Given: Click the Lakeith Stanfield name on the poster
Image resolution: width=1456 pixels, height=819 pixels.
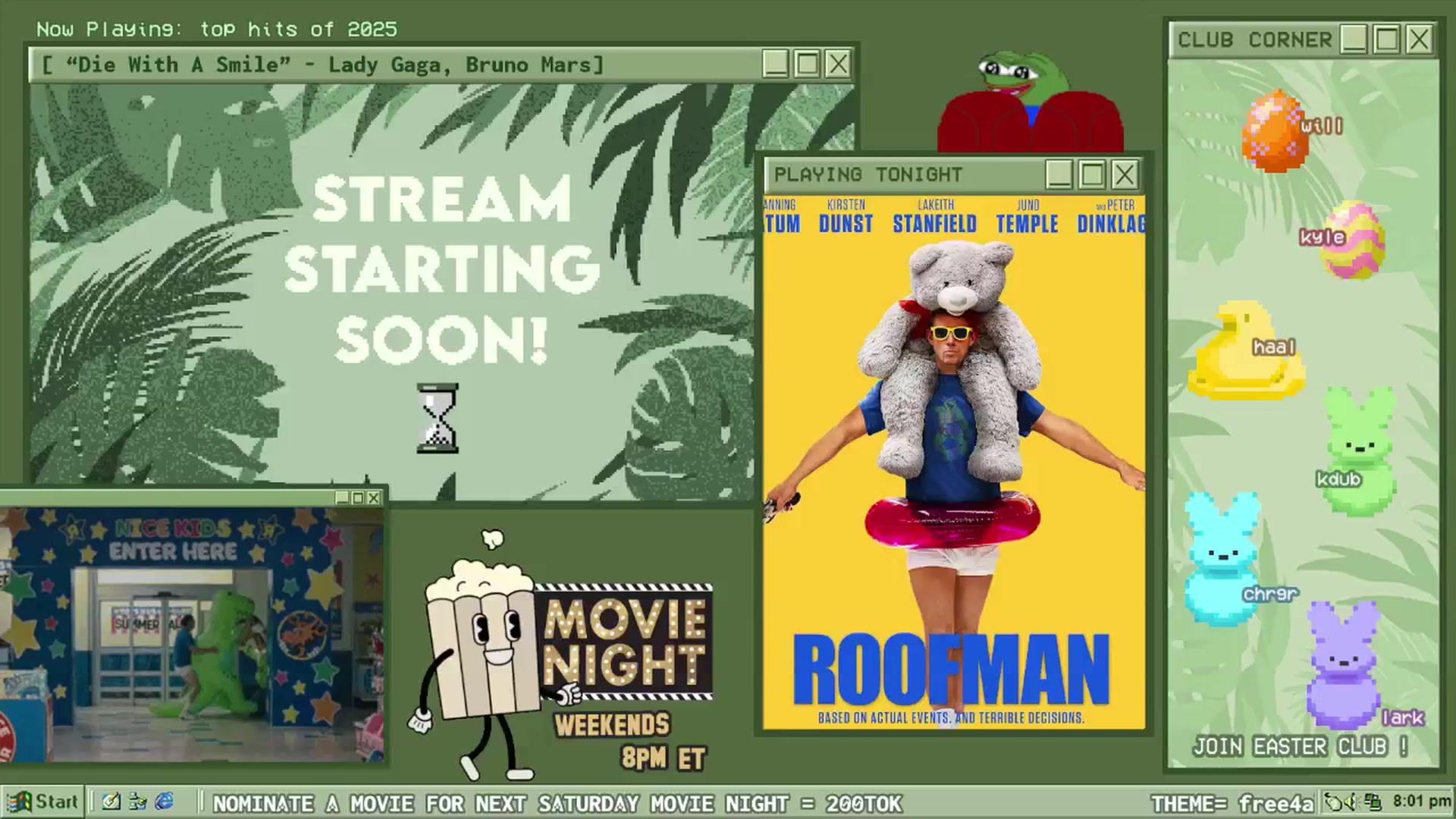Looking at the screenshot, I should (x=935, y=215).
